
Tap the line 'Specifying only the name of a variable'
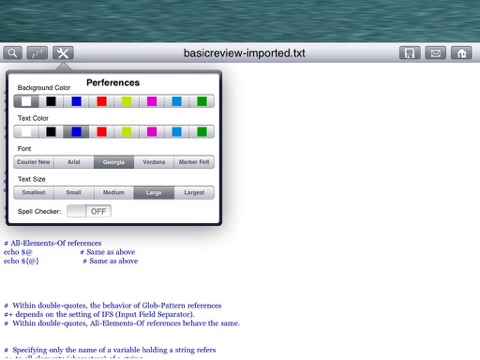pyautogui.click(x=110, y=350)
